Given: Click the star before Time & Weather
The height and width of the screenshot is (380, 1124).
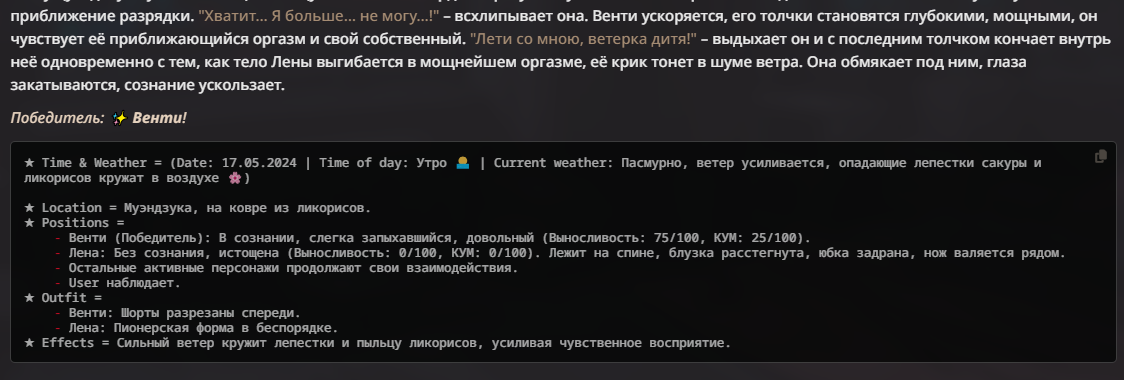Looking at the screenshot, I should tap(29, 163).
